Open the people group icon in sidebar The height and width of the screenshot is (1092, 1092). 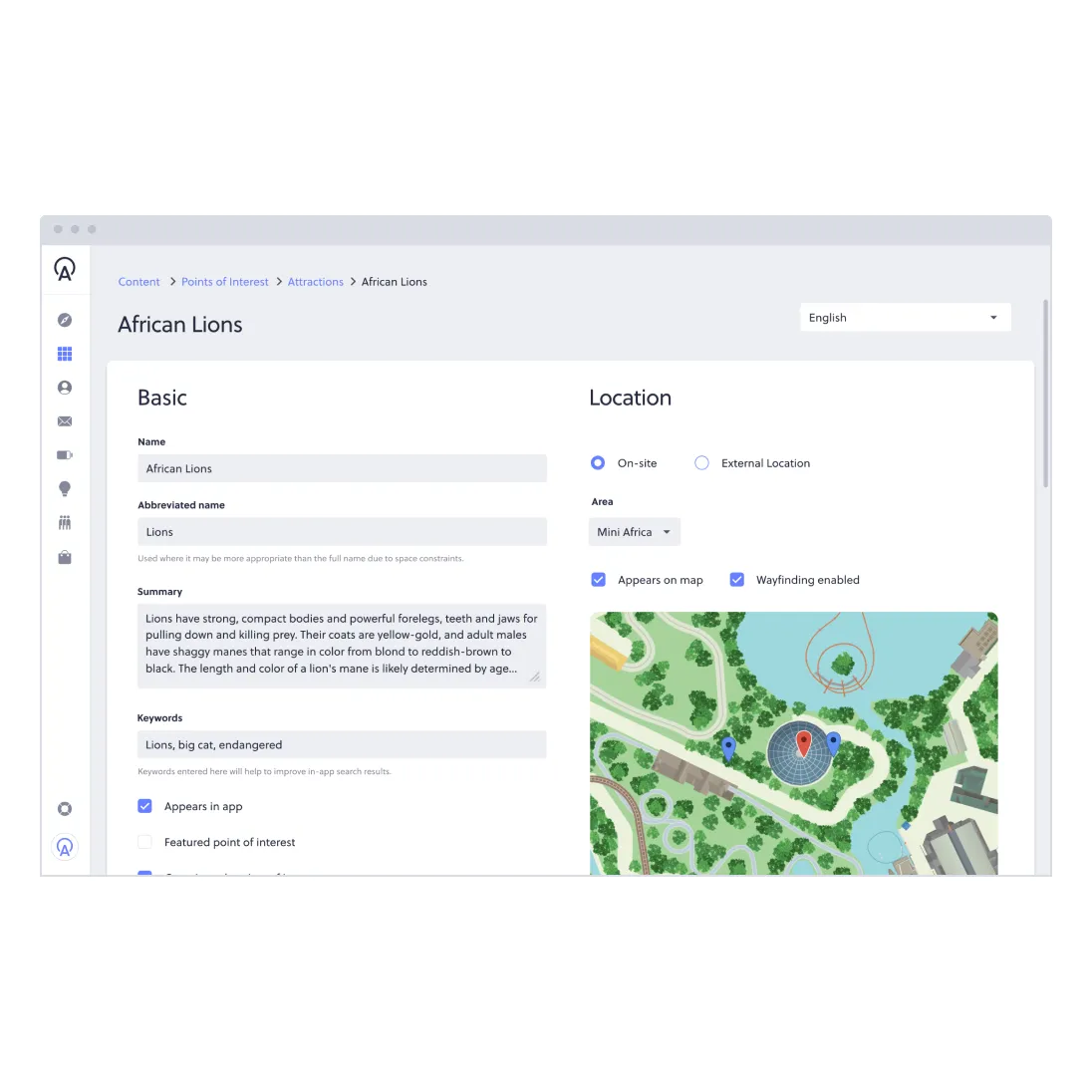65,523
